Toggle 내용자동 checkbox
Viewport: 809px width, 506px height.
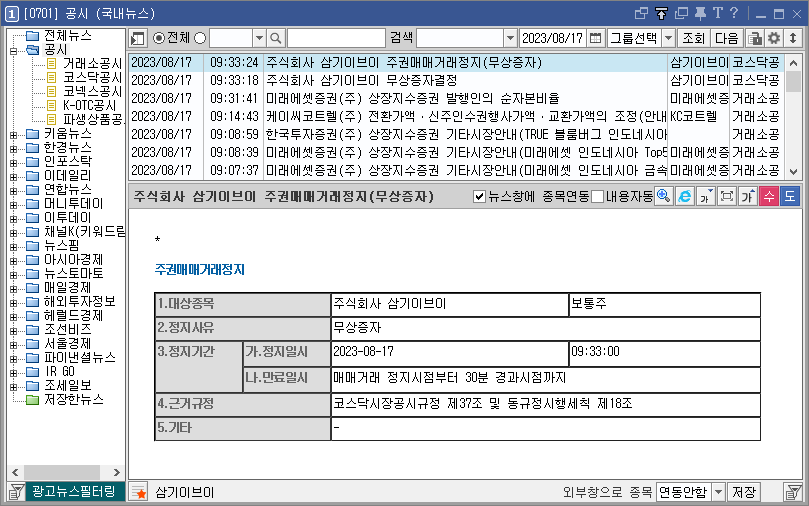(x=597, y=197)
